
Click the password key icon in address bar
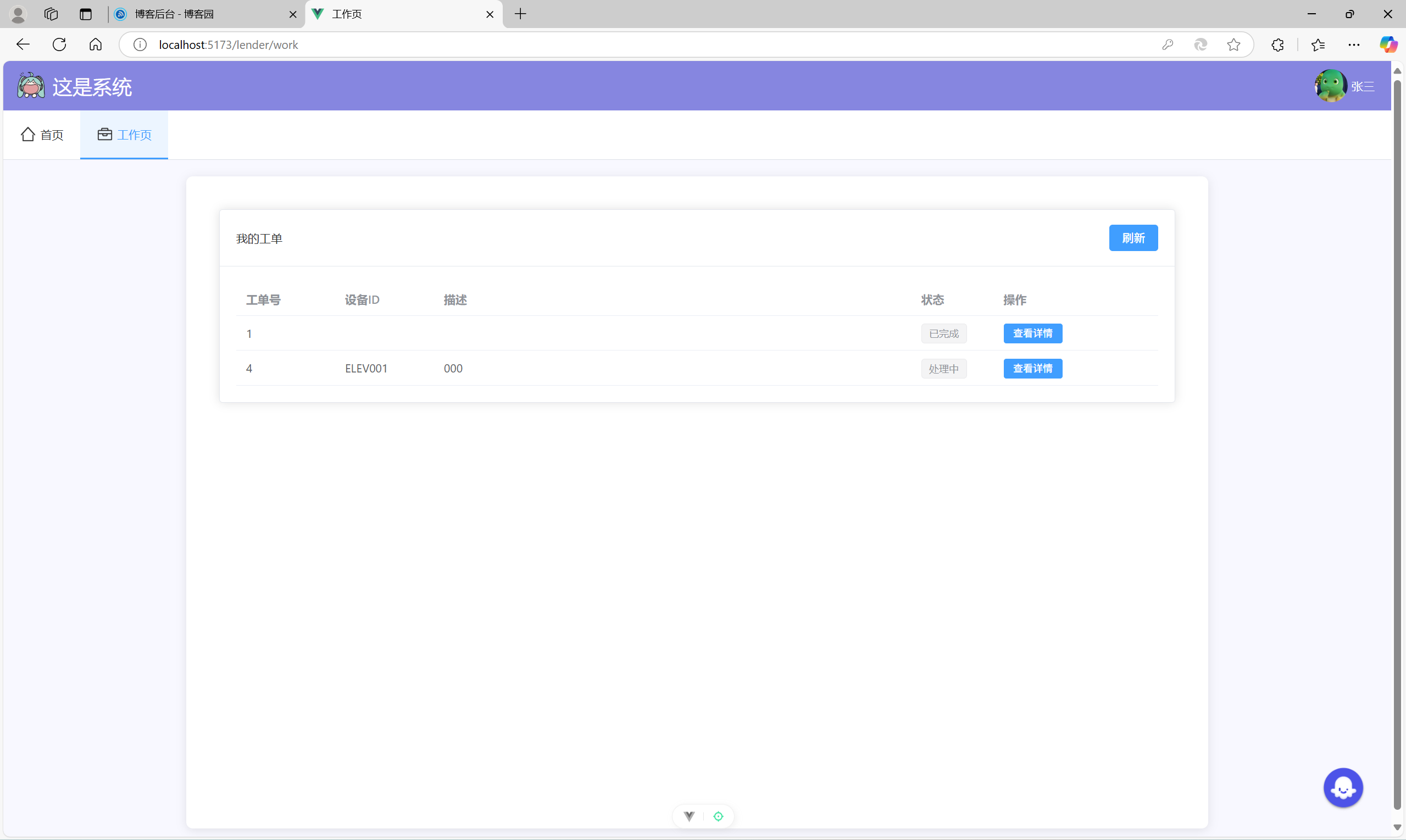coord(1168,44)
